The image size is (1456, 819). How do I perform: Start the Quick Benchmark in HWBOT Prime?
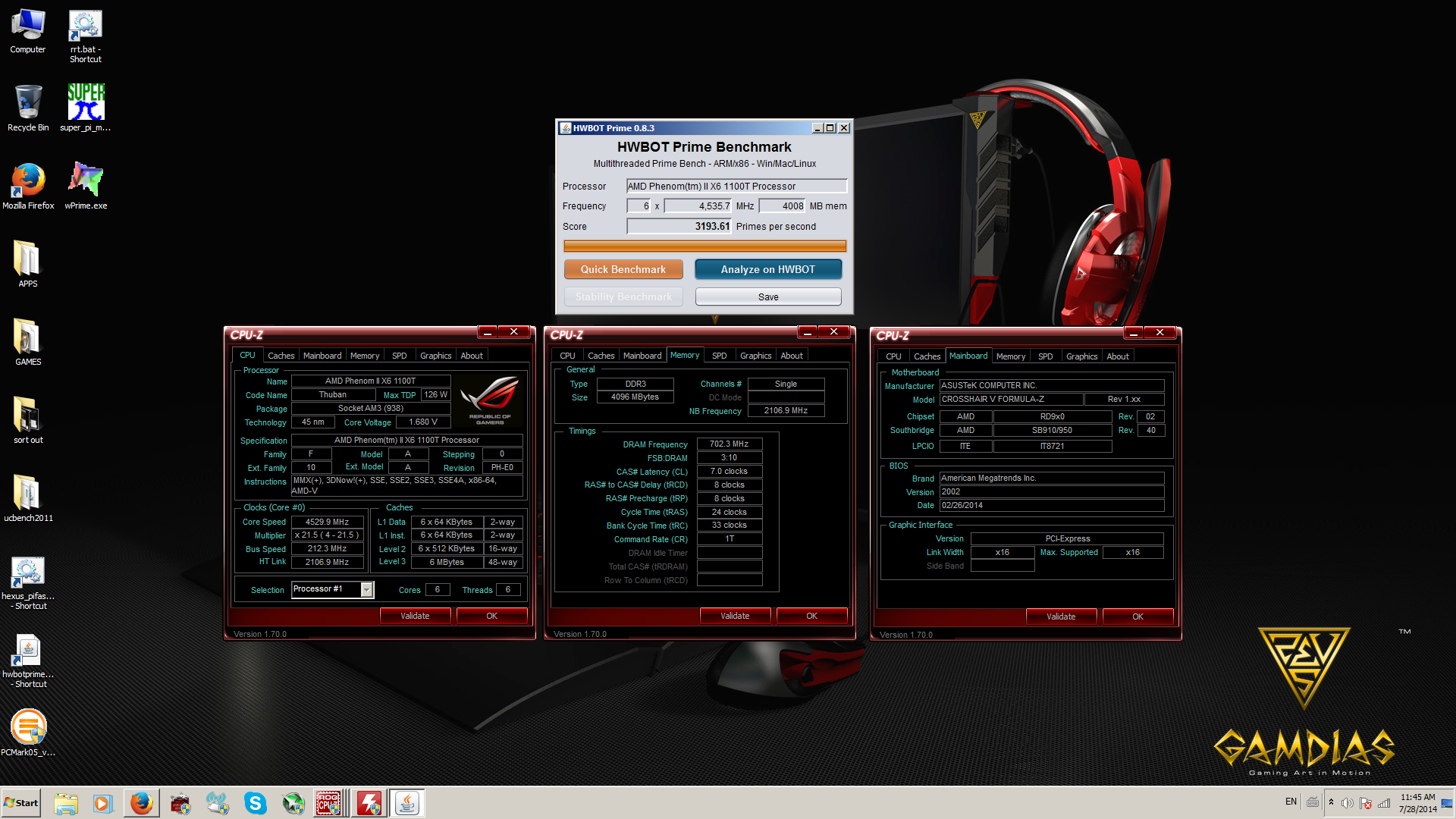tap(623, 269)
